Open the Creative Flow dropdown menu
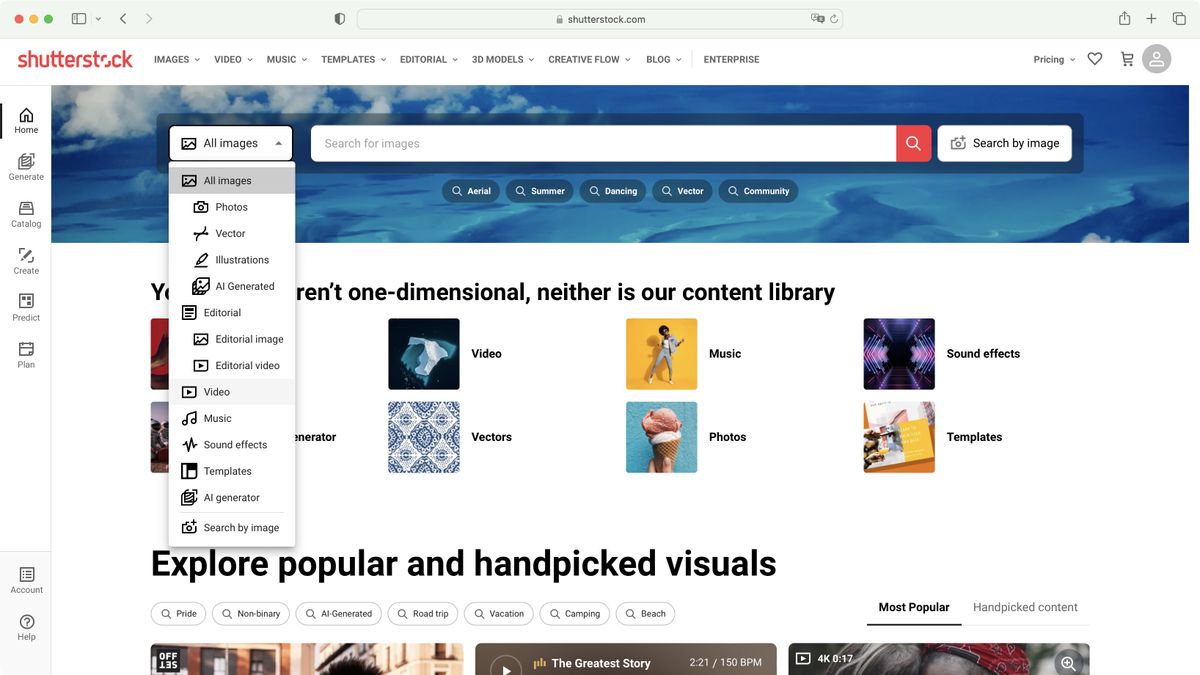This screenshot has height=675, width=1200. 588,59
